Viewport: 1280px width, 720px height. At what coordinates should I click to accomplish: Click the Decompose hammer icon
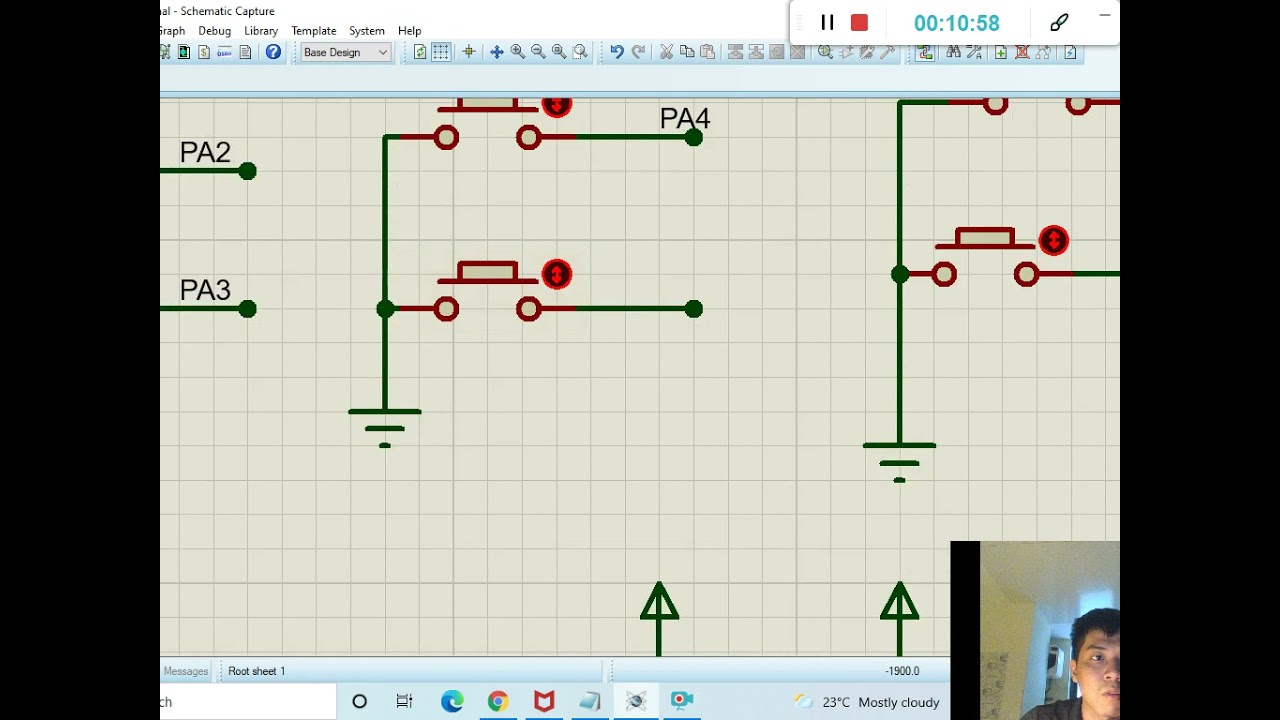tap(887, 52)
